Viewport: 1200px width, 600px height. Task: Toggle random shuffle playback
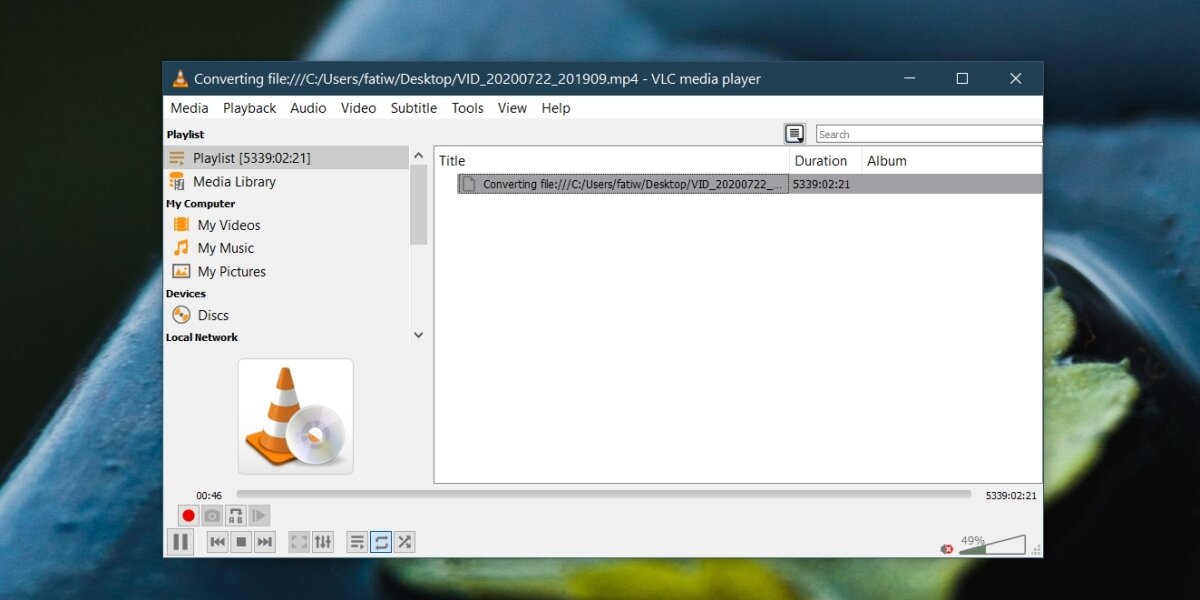pyautogui.click(x=404, y=542)
